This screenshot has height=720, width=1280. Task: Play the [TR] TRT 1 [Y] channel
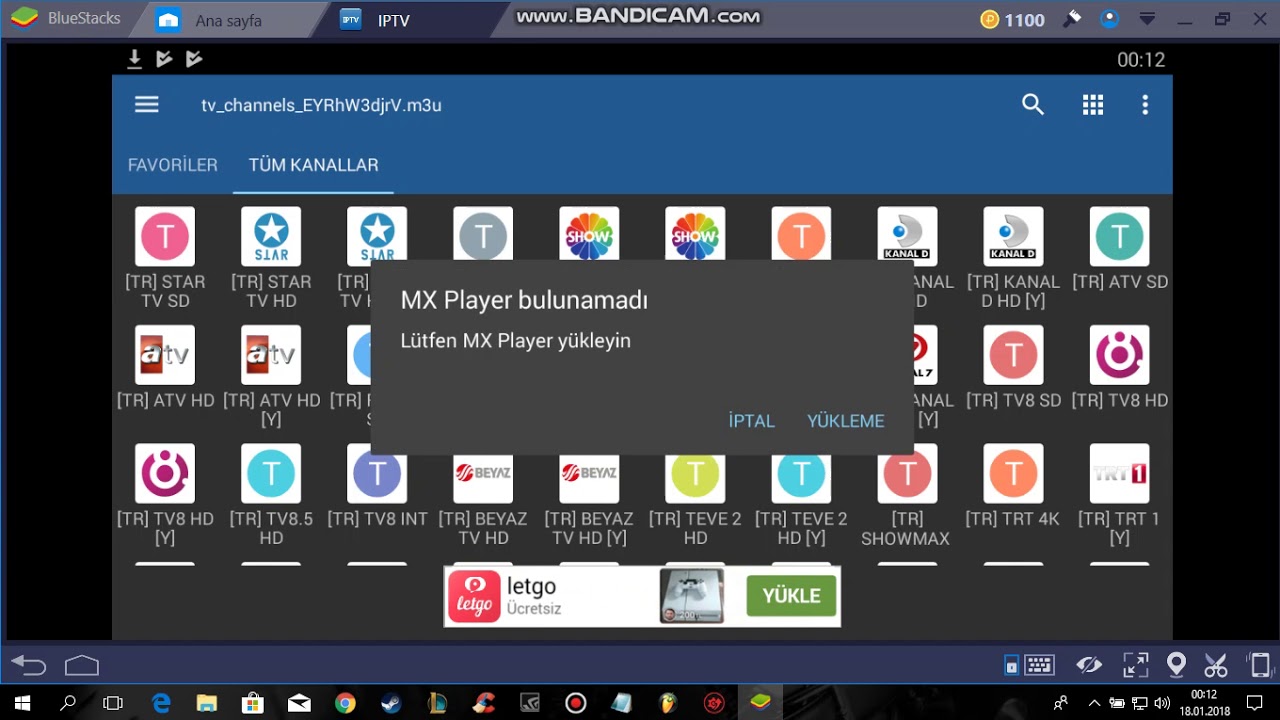pyautogui.click(x=1119, y=495)
